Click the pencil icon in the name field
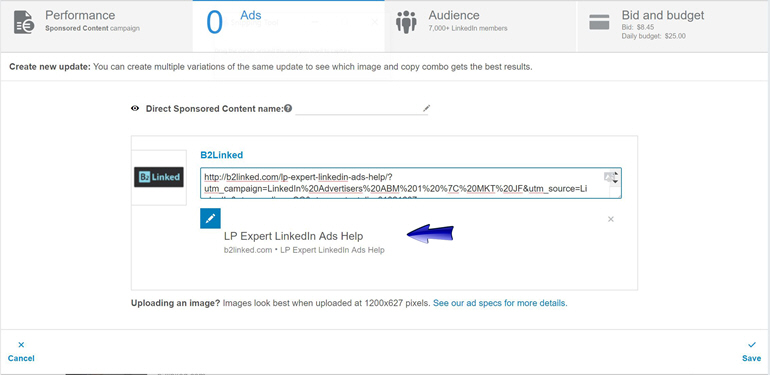 [426, 108]
